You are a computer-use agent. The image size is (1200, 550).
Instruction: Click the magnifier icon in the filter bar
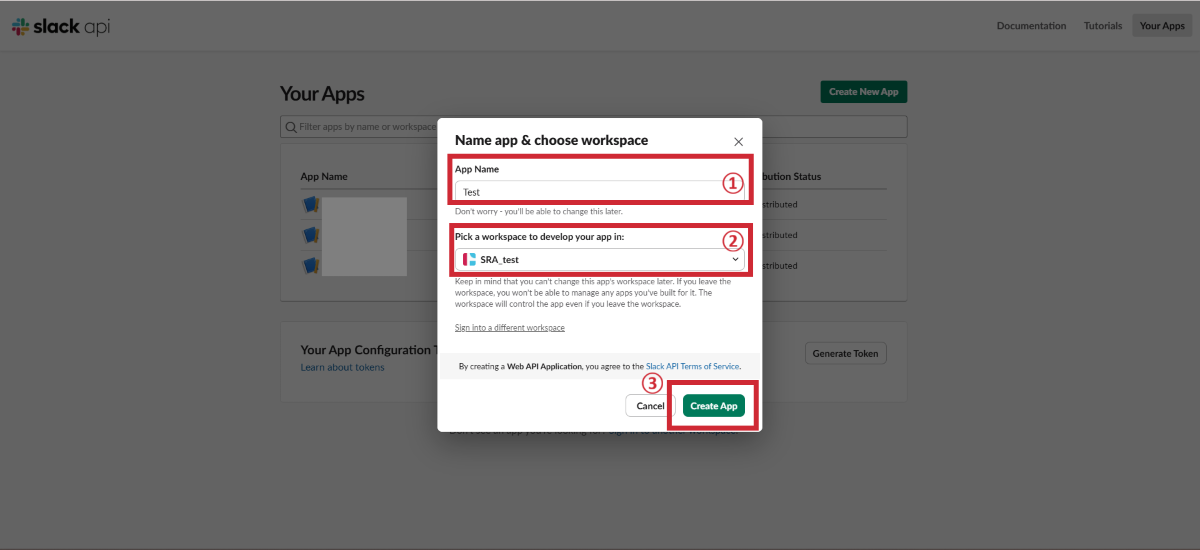click(x=291, y=127)
